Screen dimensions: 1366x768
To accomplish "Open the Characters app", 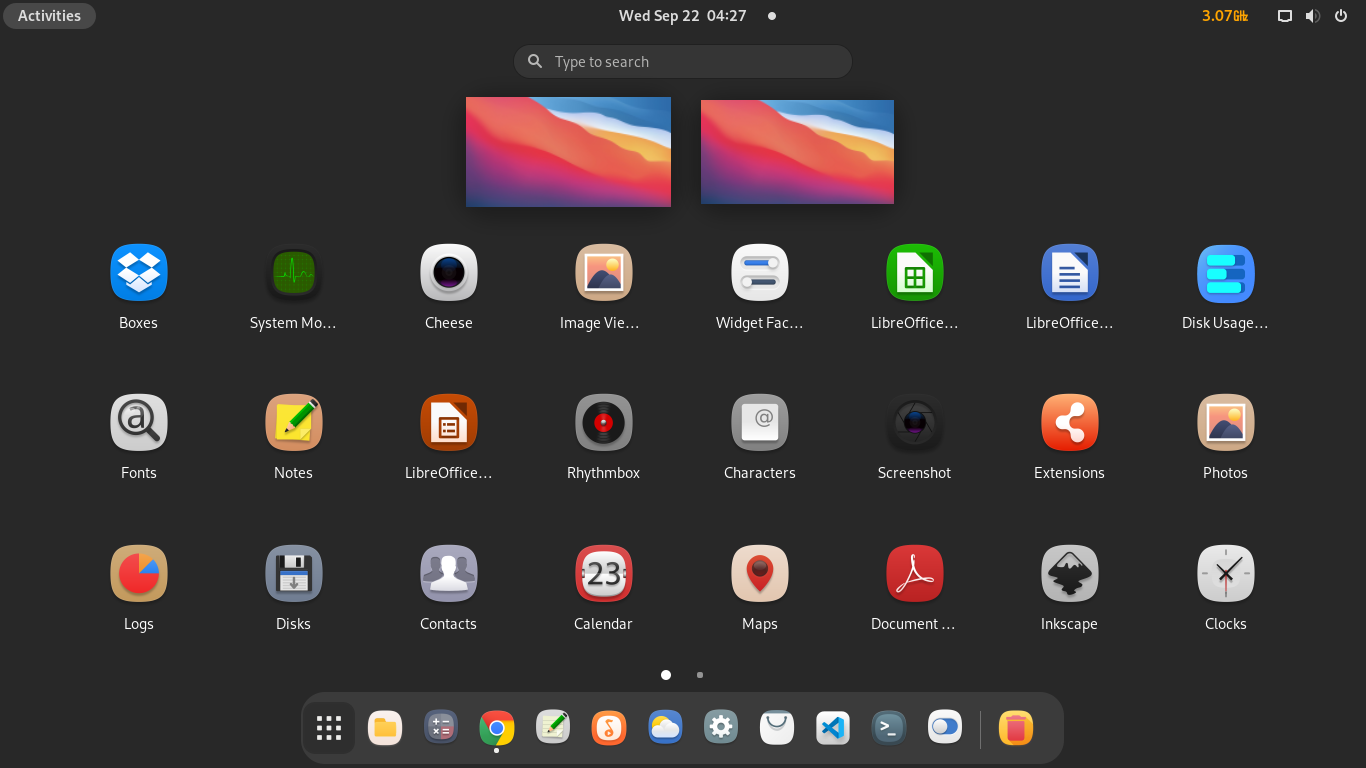I will pyautogui.click(x=759, y=423).
